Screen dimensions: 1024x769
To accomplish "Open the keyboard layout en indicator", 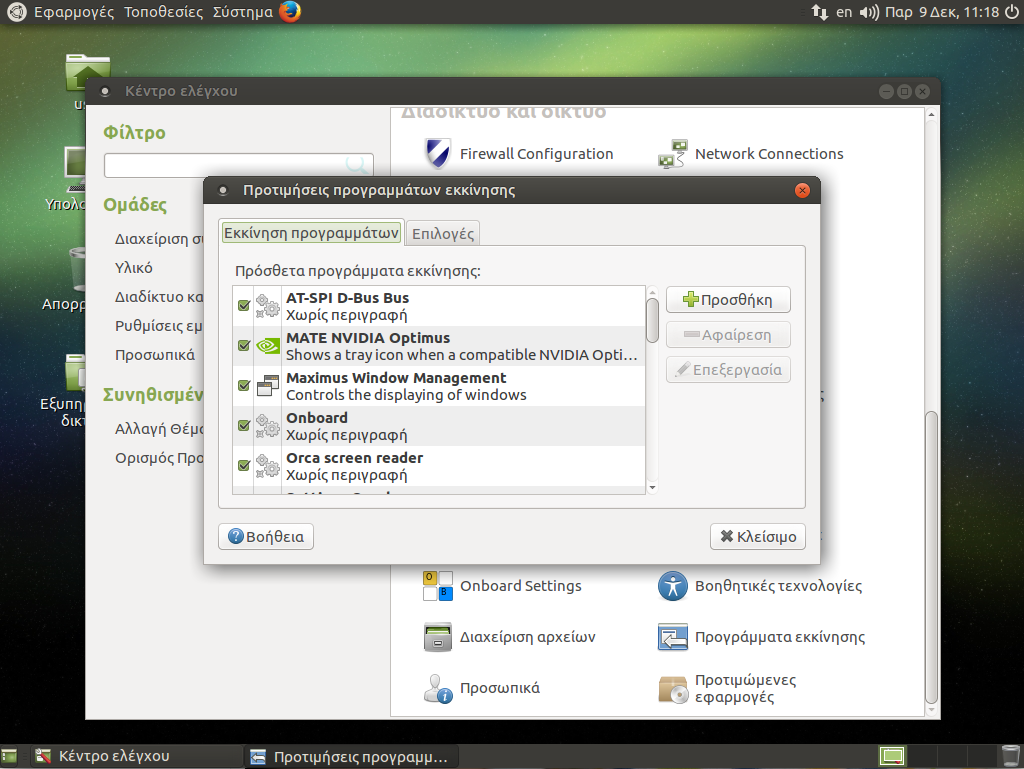I will pyautogui.click(x=844, y=12).
